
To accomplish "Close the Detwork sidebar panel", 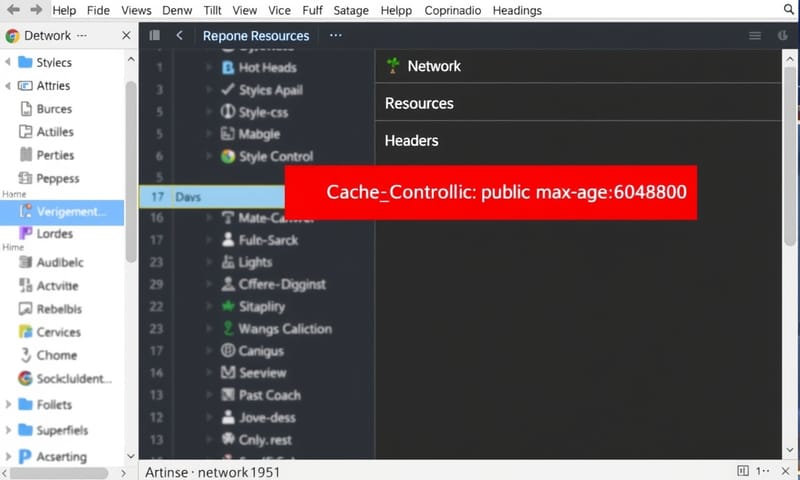I will pyautogui.click(x=126, y=35).
